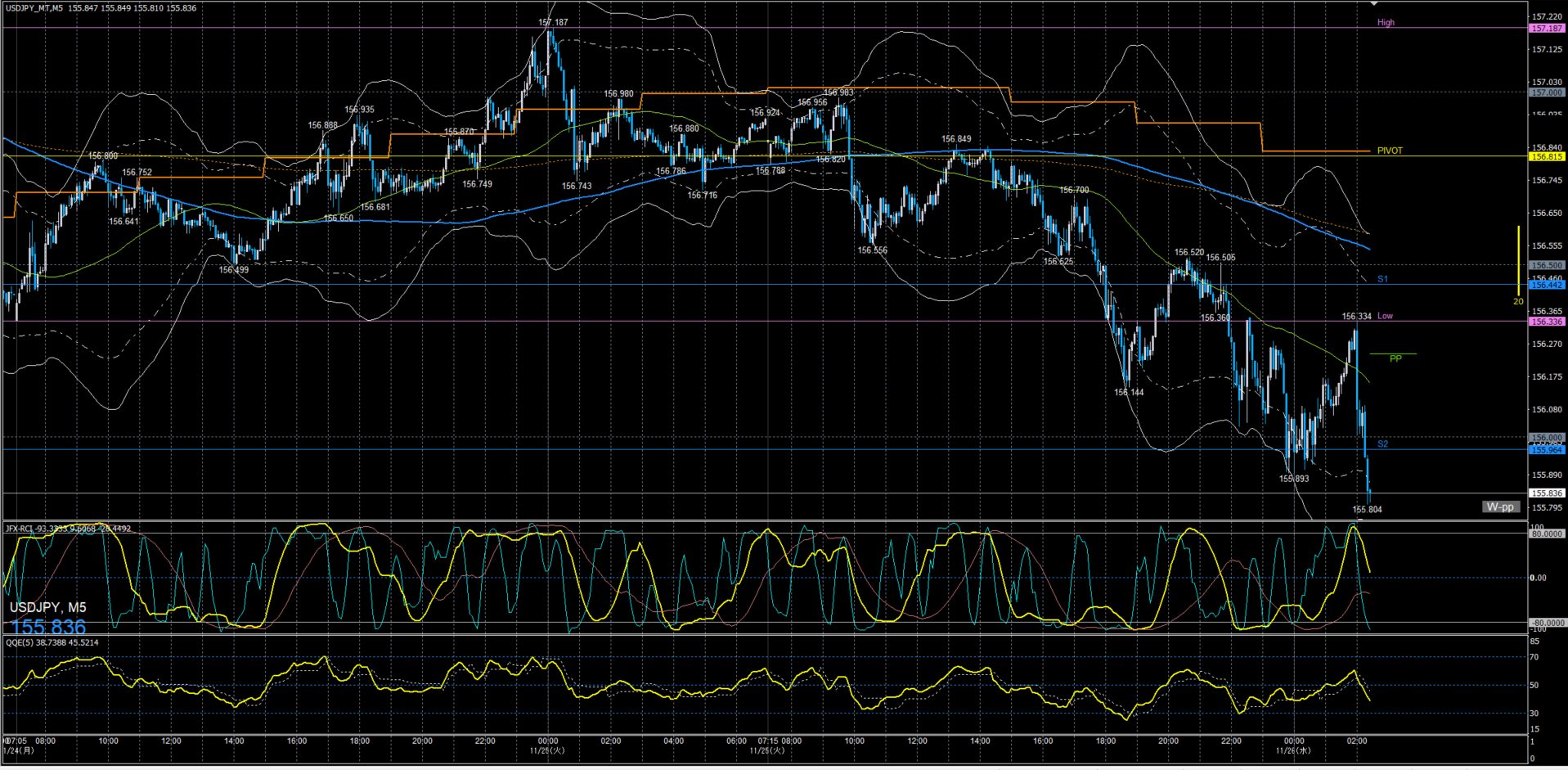
Task: Click the yellow vertical bar labeled 20
Action: tap(1518, 262)
